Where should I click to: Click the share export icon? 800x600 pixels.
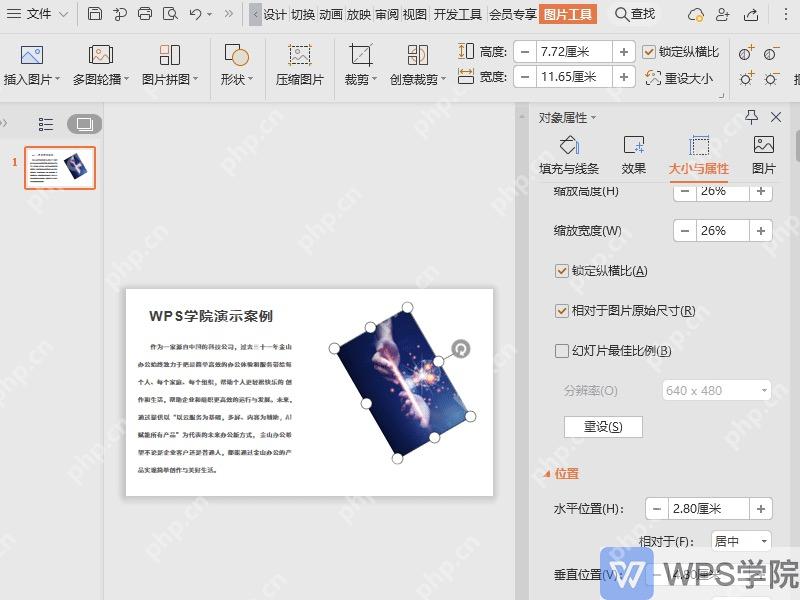click(x=751, y=15)
